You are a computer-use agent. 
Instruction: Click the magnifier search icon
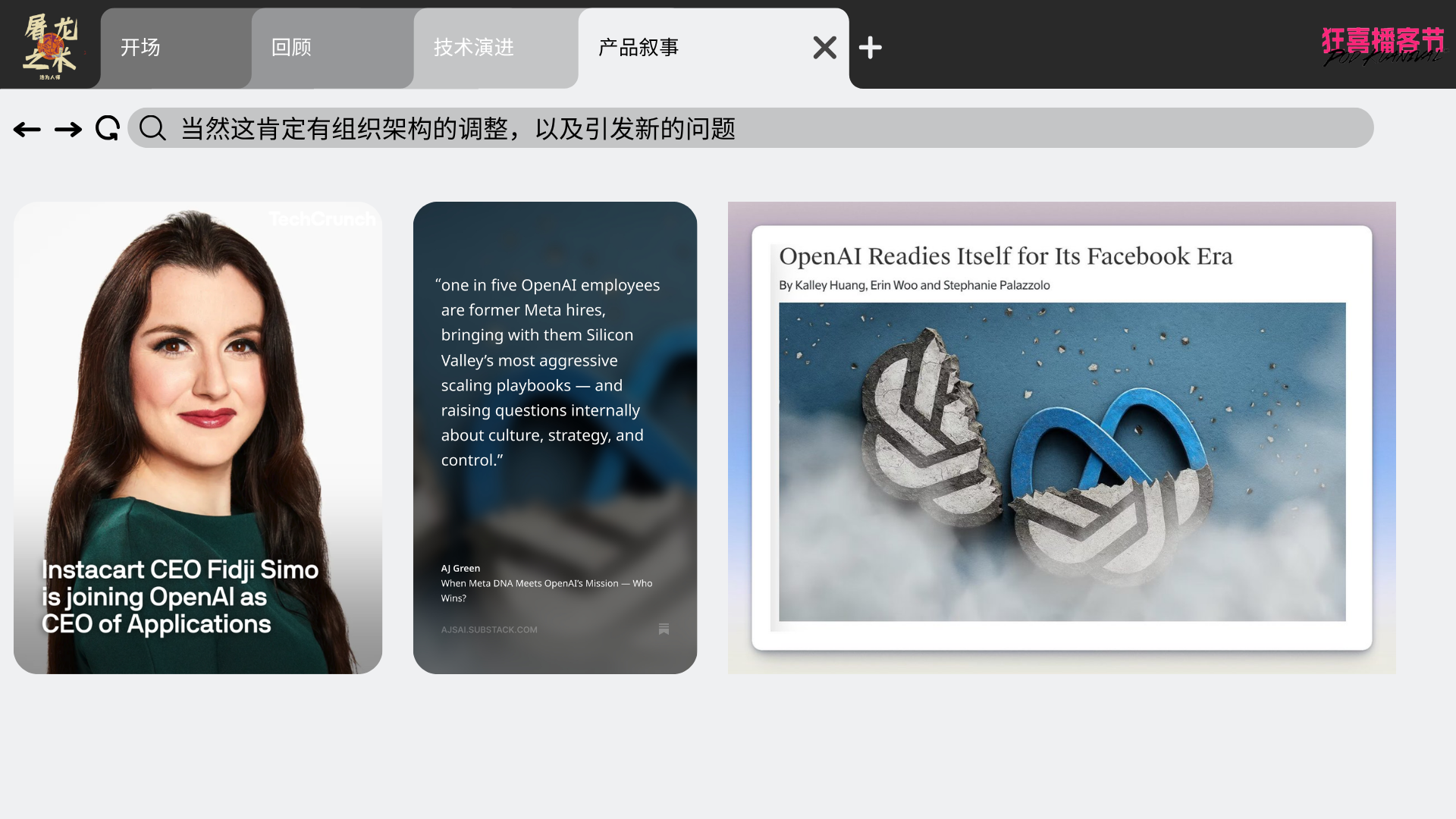click(152, 128)
